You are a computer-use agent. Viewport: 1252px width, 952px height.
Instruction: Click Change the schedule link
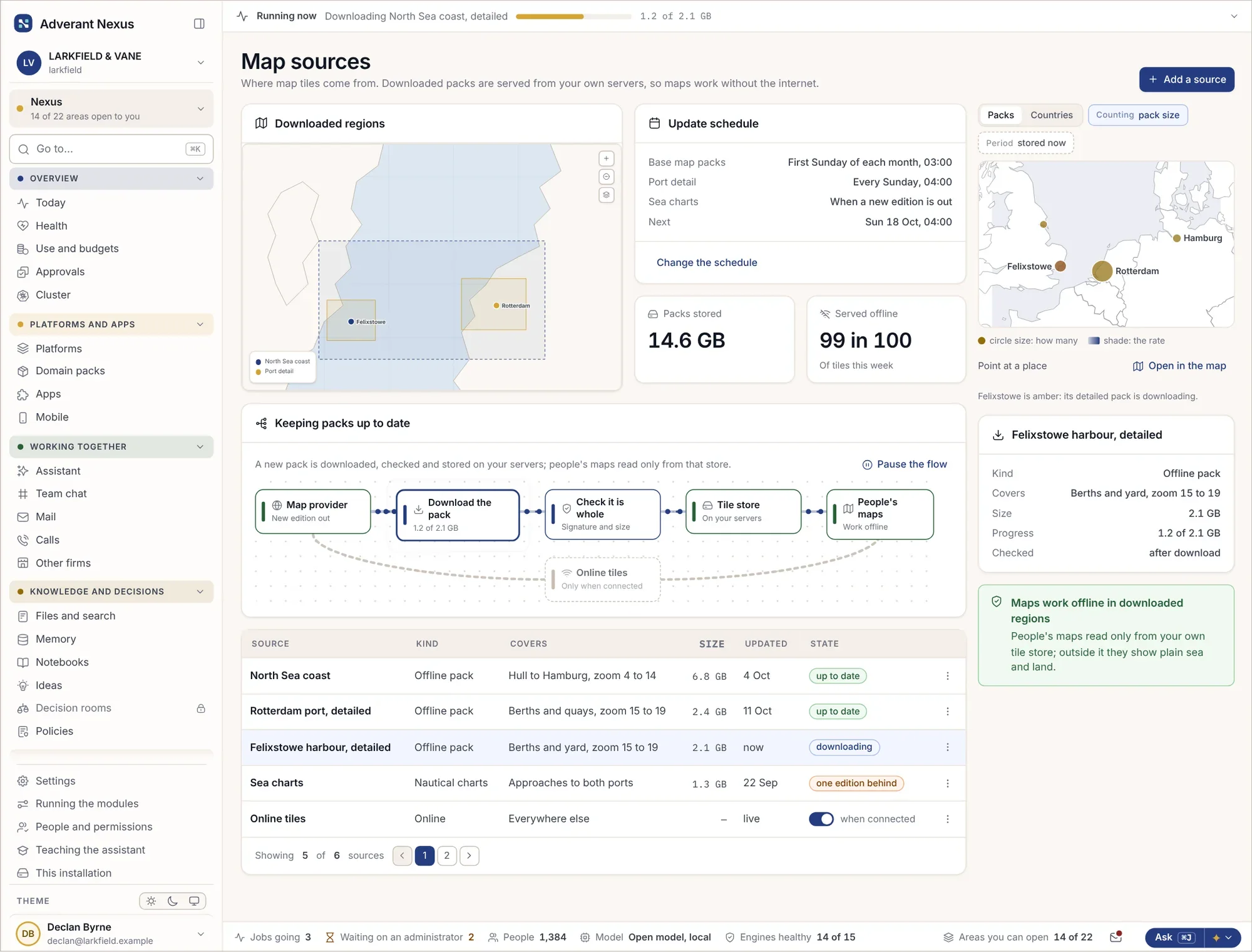click(706, 263)
